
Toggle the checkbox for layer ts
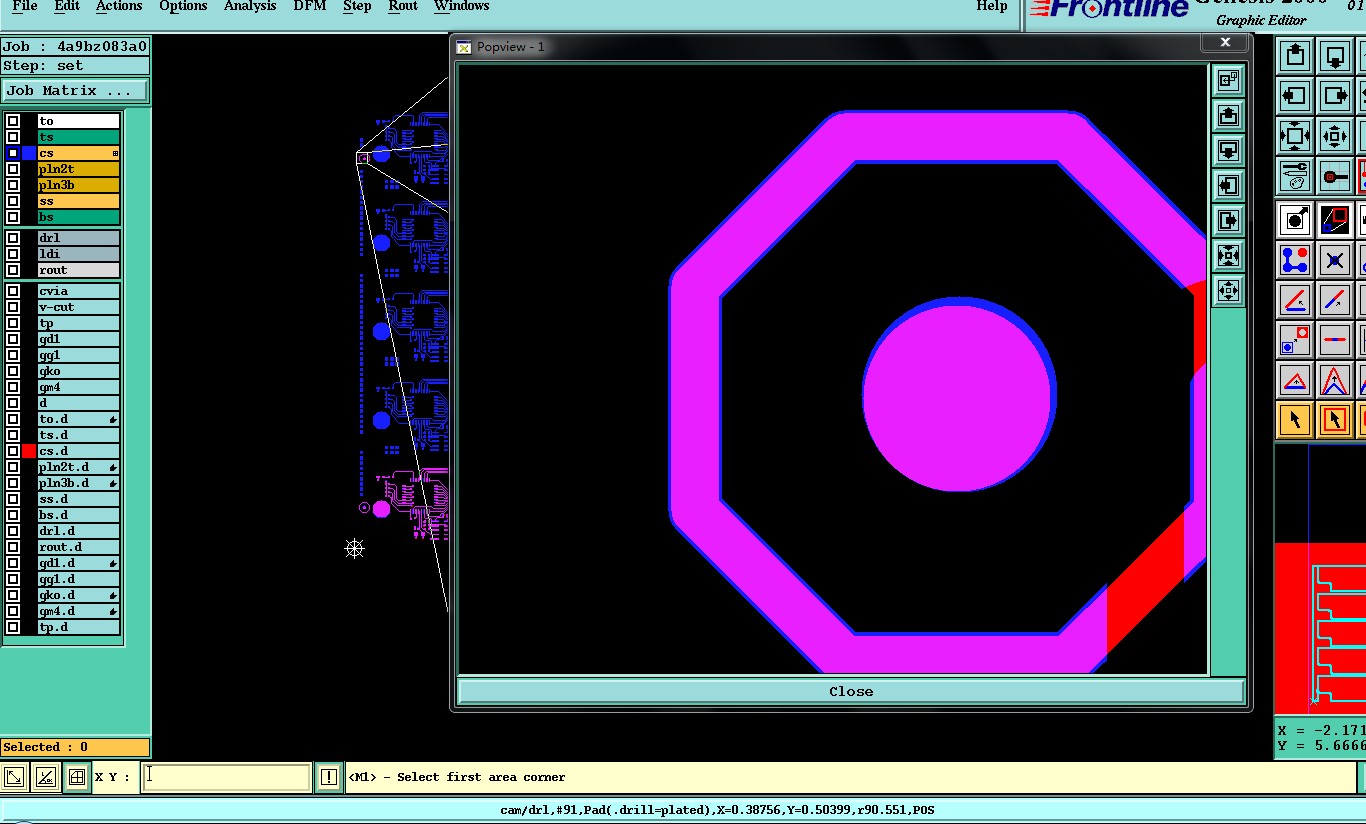coord(13,137)
